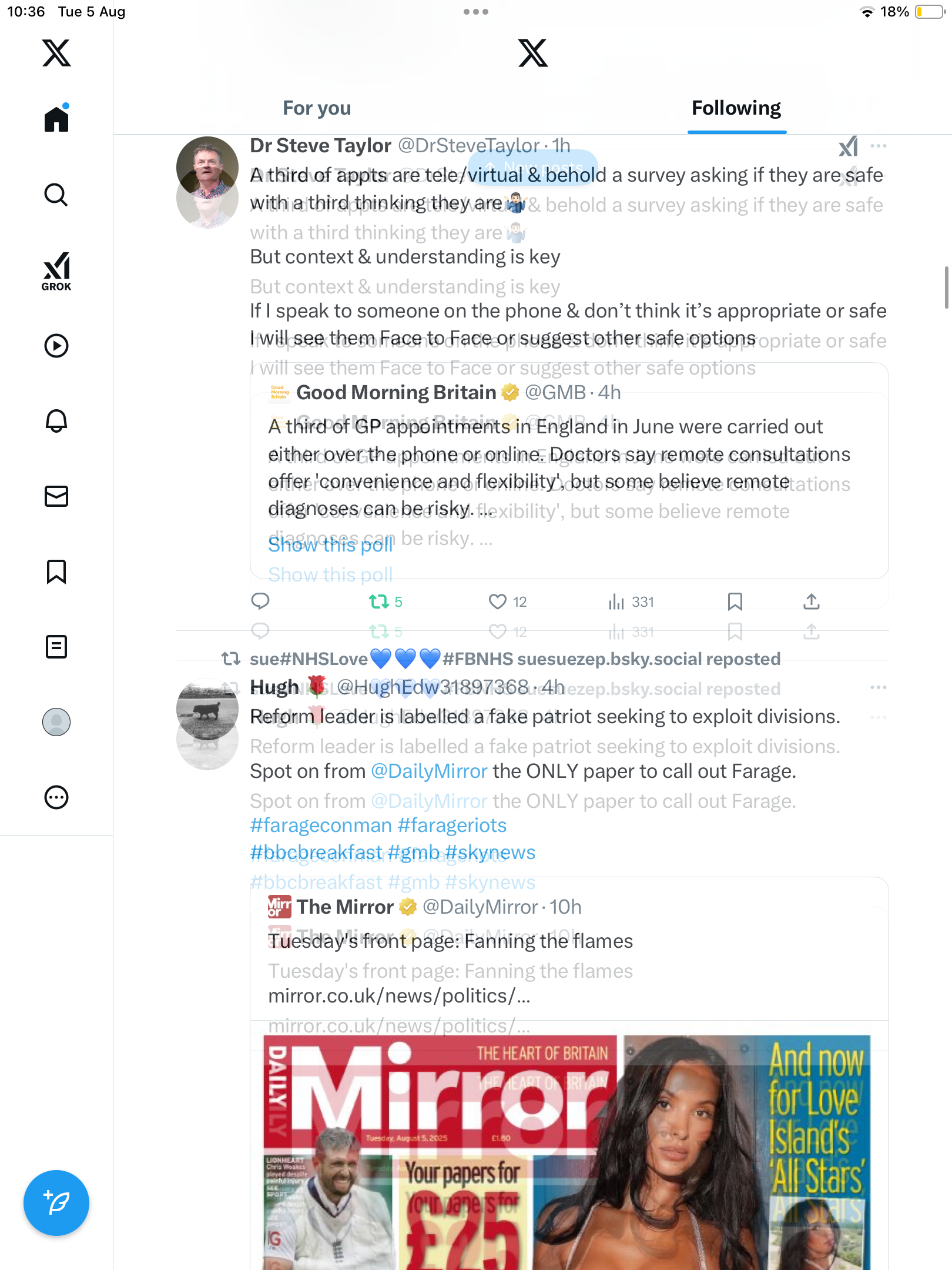Image resolution: width=952 pixels, height=1270 pixels.
Task: Open the Lists icon in sidebar
Action: click(x=56, y=647)
